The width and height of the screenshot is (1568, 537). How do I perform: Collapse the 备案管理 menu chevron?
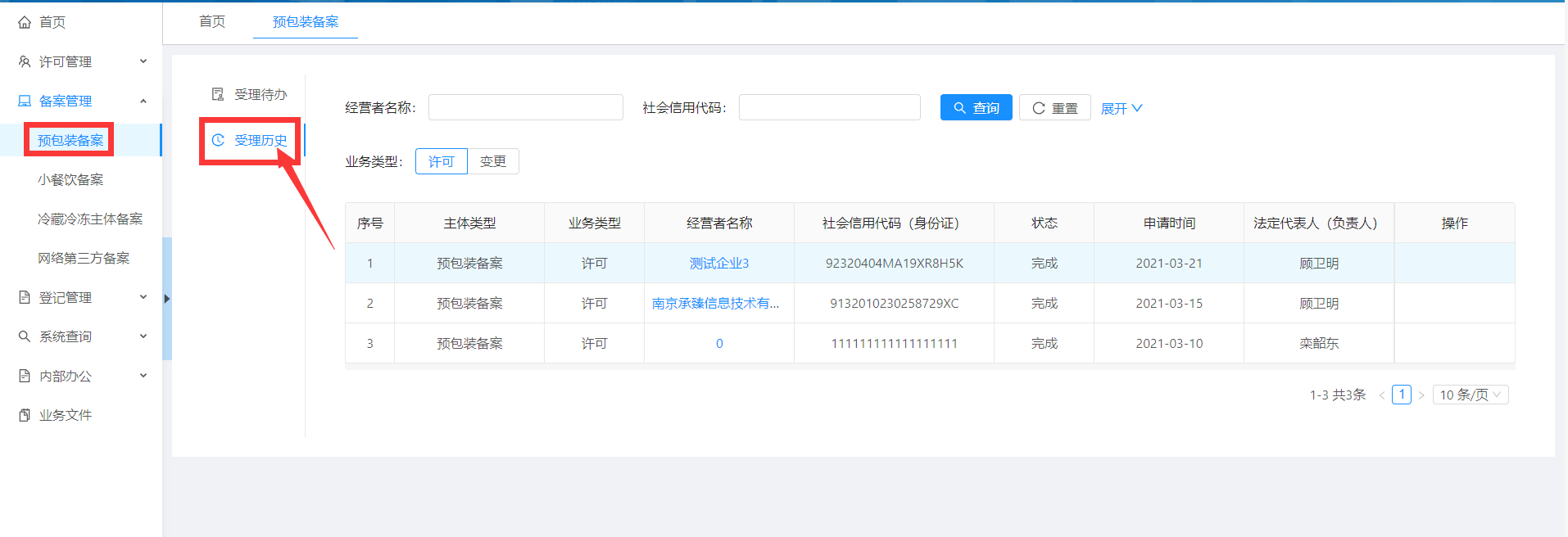pos(143,101)
